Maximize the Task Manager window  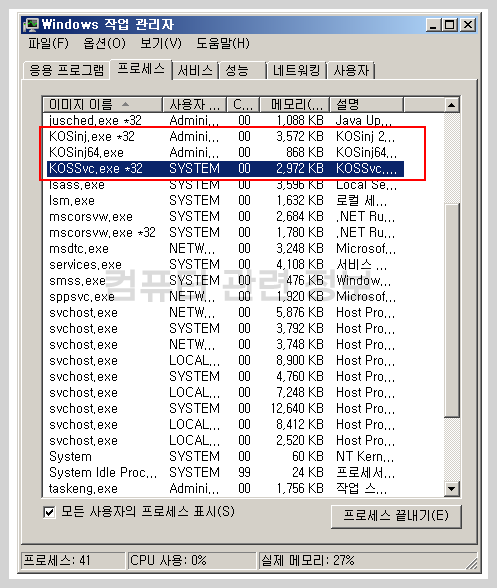point(449,25)
